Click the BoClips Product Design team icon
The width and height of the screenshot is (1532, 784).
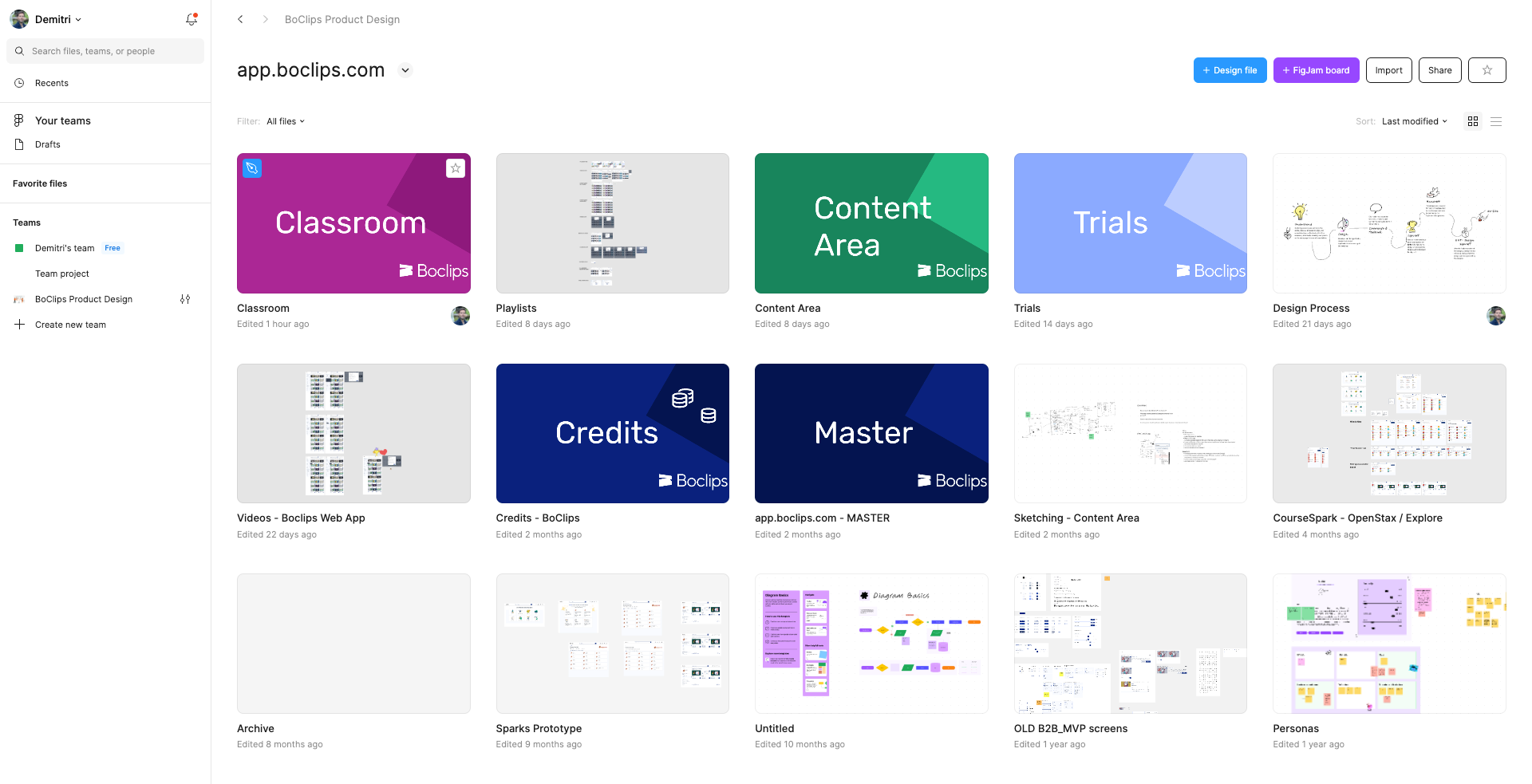click(19, 299)
